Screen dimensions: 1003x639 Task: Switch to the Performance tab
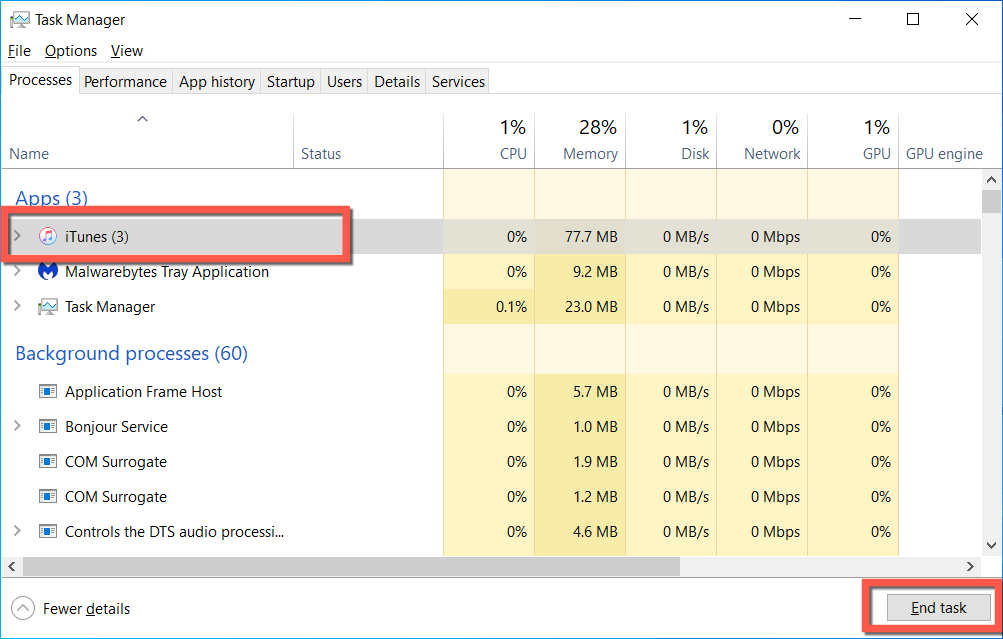[125, 82]
